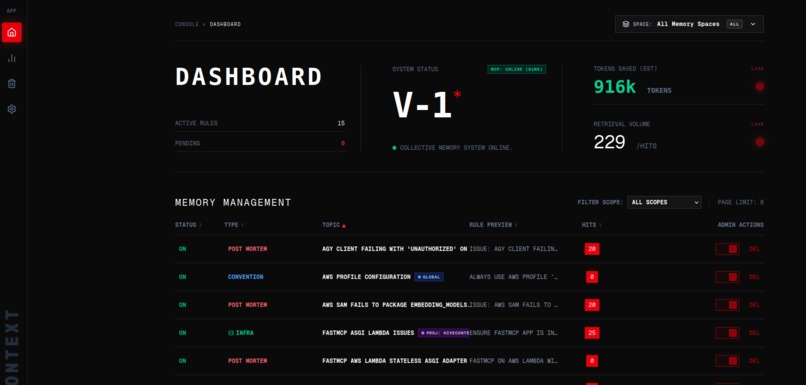Click the 916k tokens saved value
The image size is (806, 385).
(x=615, y=87)
